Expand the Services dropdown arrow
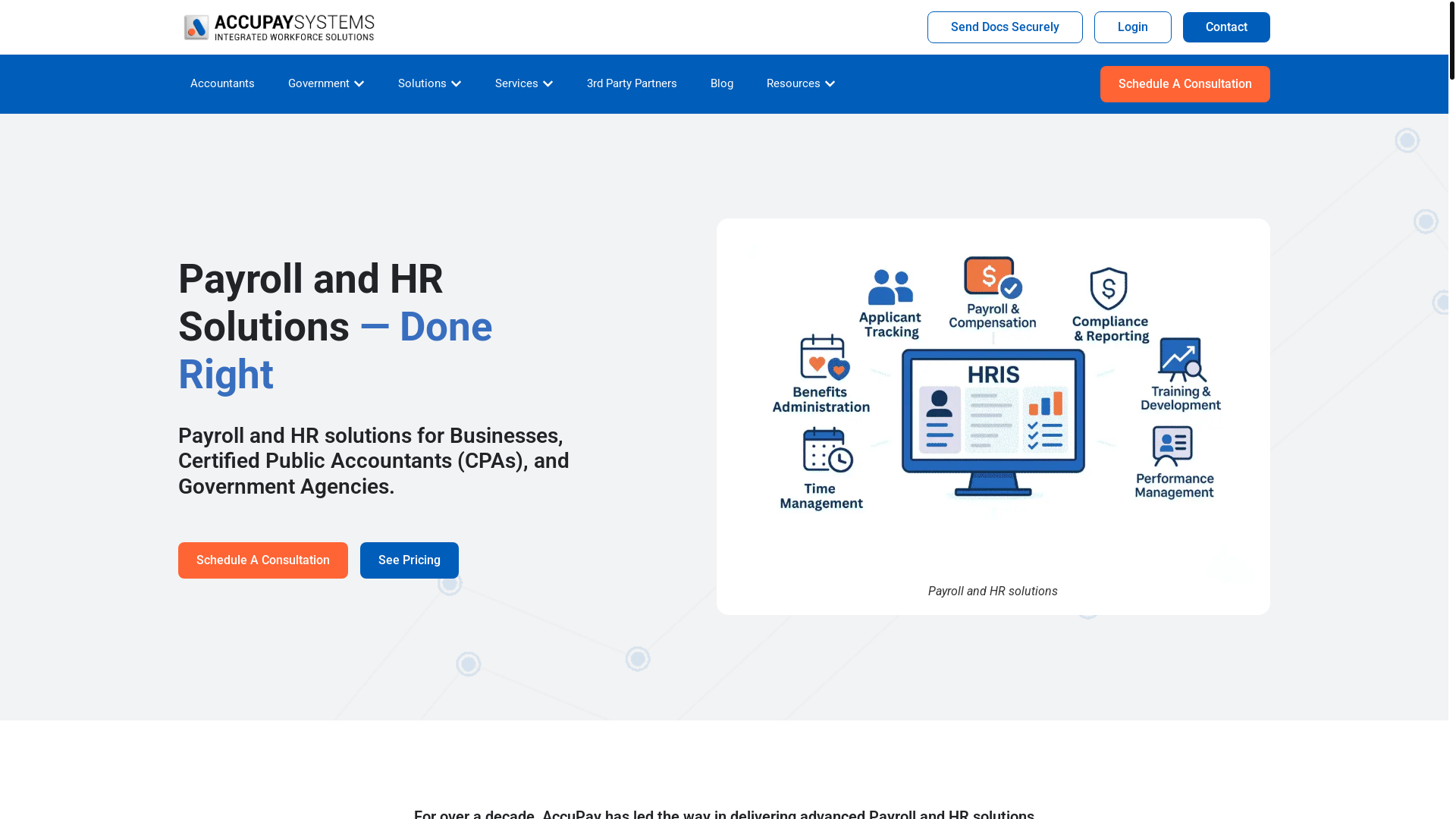 (x=548, y=83)
